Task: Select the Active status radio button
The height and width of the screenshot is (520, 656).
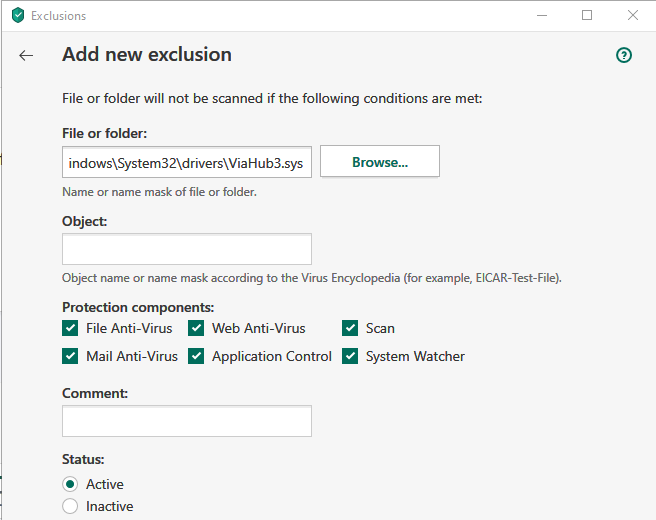Action: click(70, 484)
